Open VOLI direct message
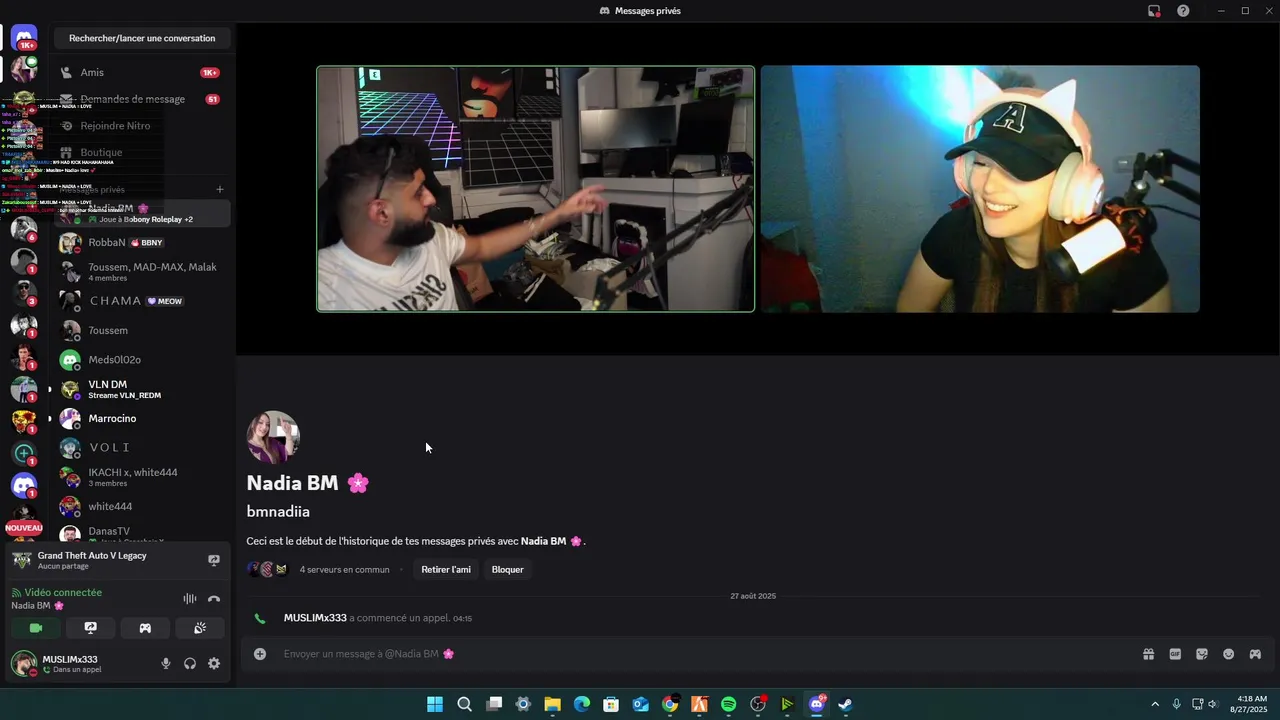 pyautogui.click(x=142, y=447)
